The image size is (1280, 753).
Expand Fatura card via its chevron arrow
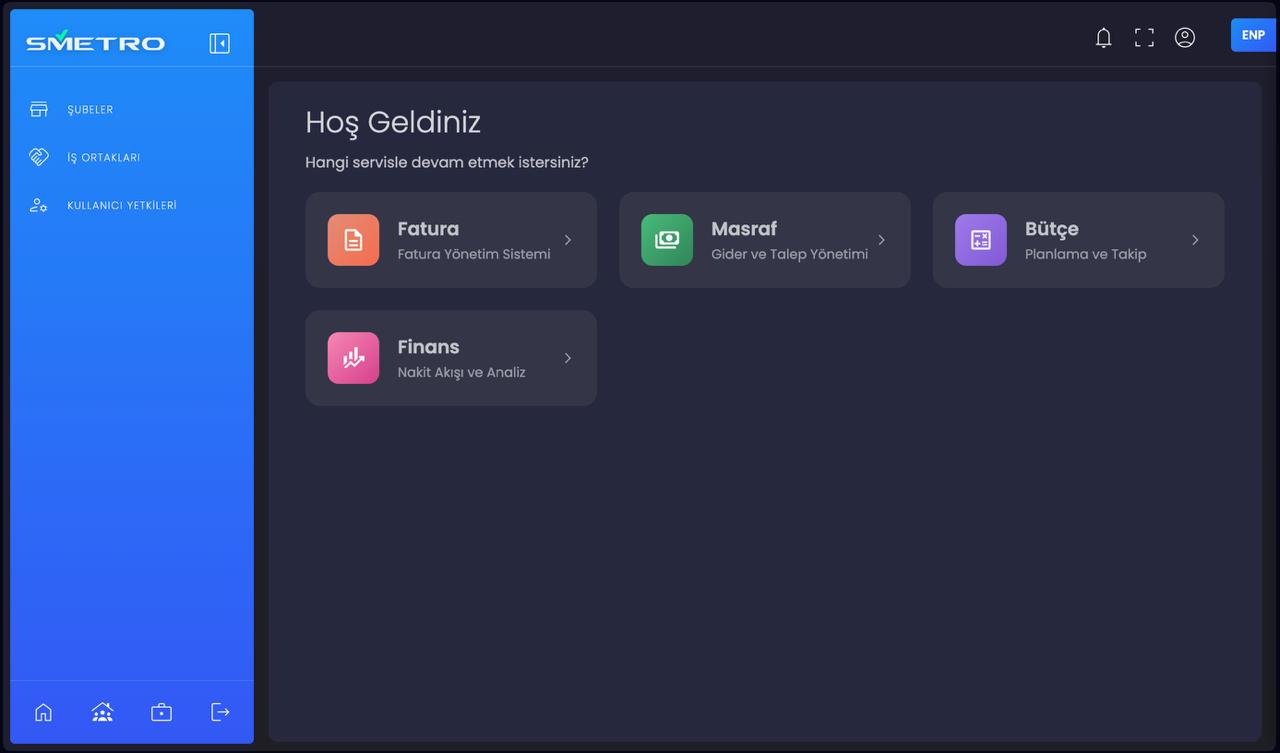pos(568,240)
